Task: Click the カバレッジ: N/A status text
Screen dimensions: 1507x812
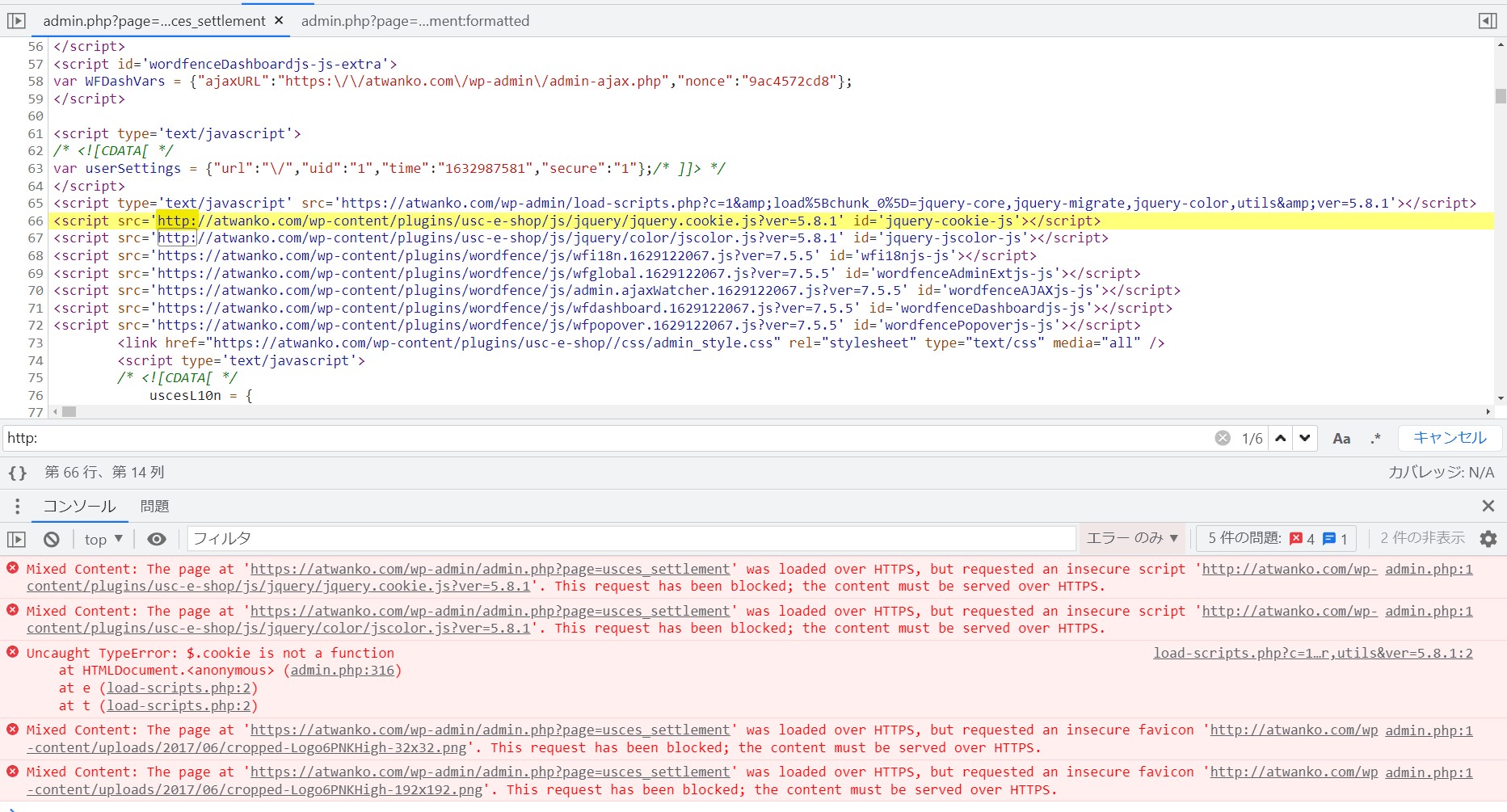Action: (1441, 473)
